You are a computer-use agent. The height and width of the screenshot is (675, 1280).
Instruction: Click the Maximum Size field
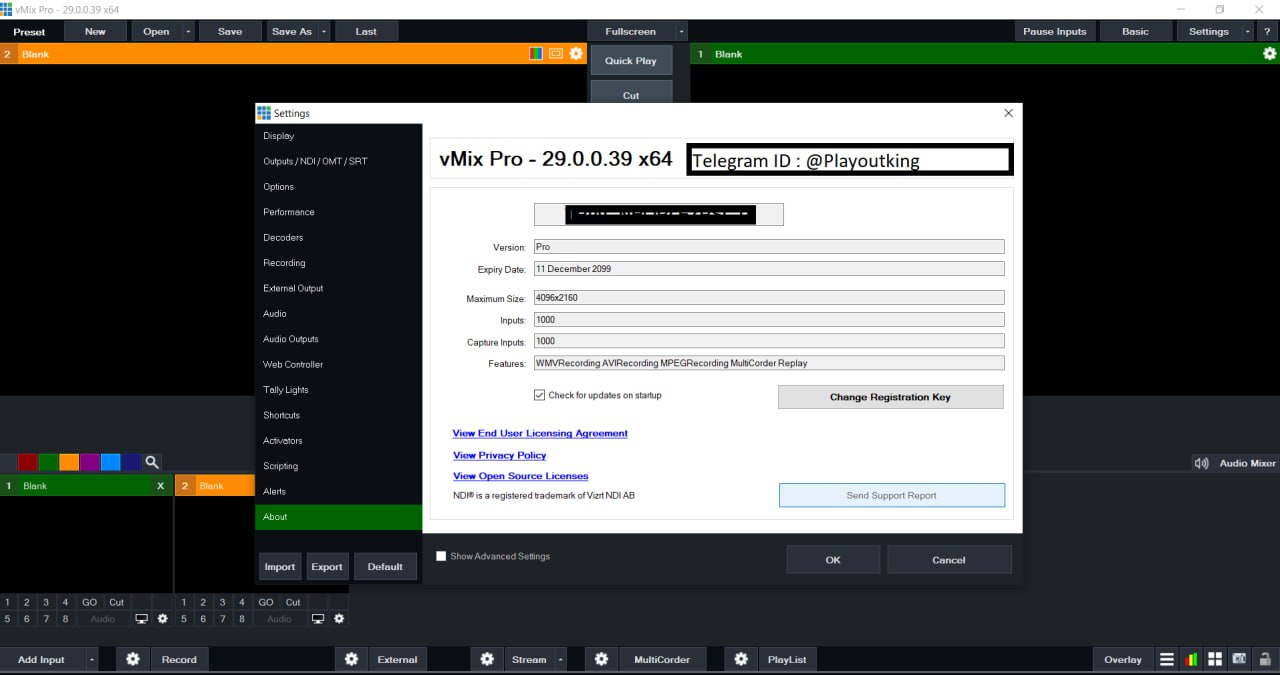pos(768,298)
